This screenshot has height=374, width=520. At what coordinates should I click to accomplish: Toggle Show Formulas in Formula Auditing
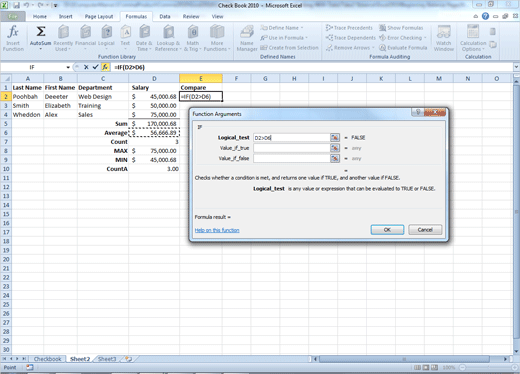point(401,28)
